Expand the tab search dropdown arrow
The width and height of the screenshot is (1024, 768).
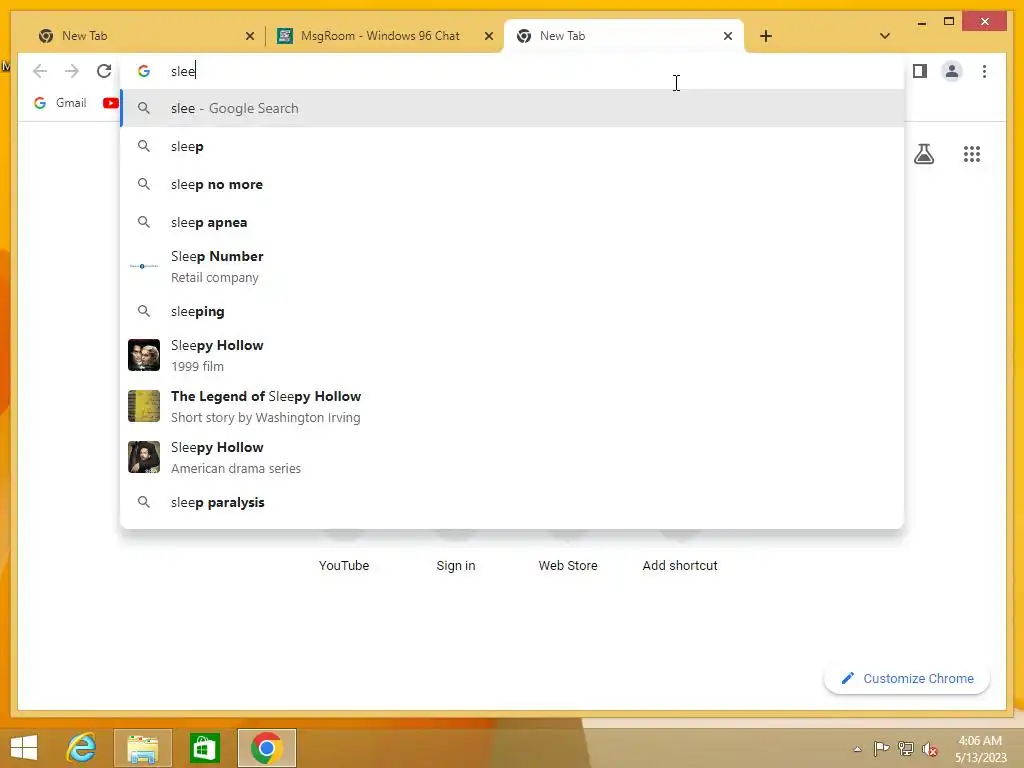pyautogui.click(x=885, y=36)
